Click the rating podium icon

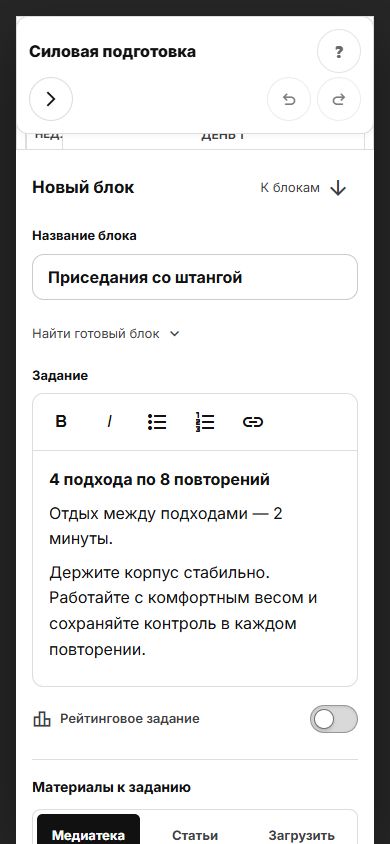42,719
